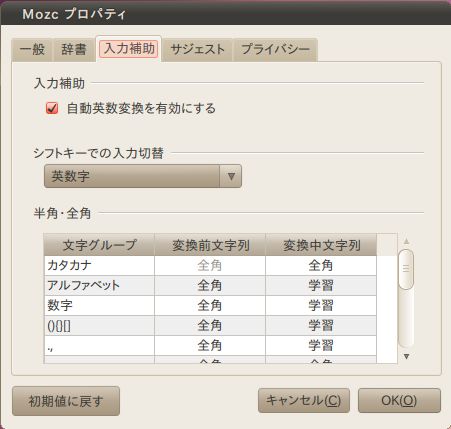Viewport: 451px width, 429px height.
Task: Click 初期値に戻す reset button
Action: coord(66,401)
